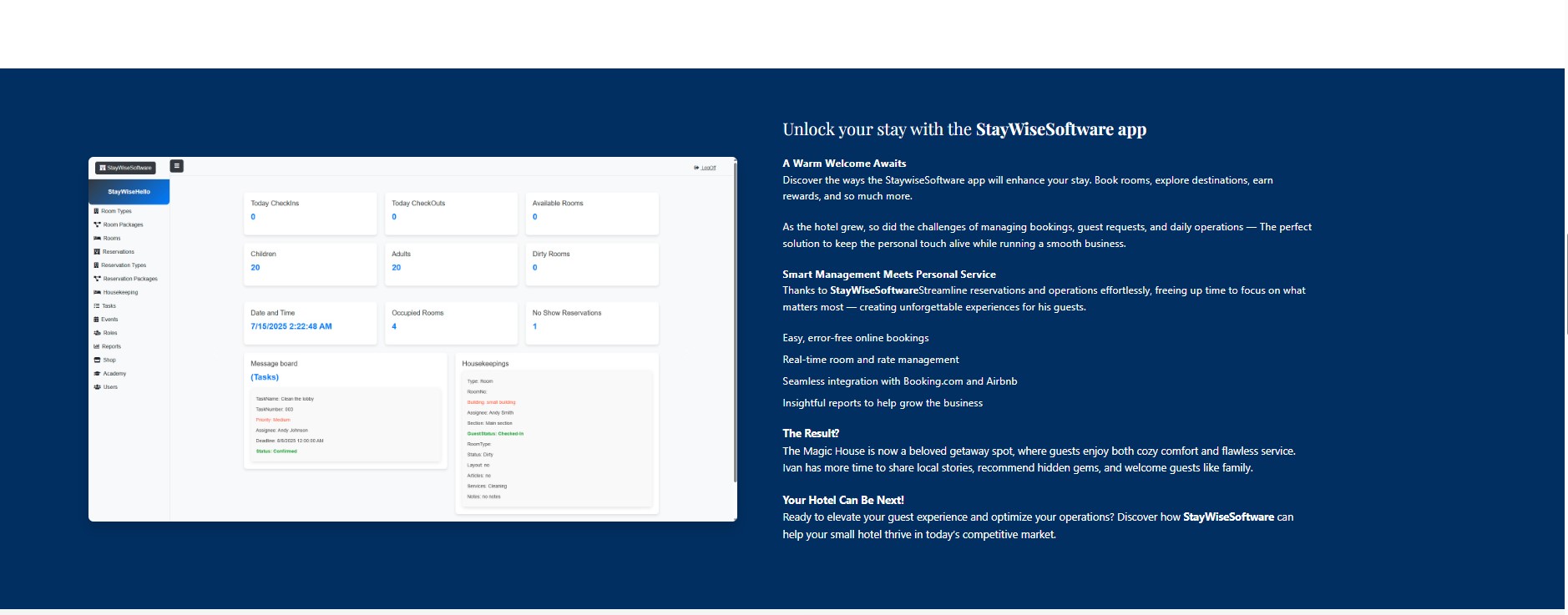1568x615 pixels.
Task: Click 'Insightful reports to help grow the business'
Action: [x=883, y=403]
